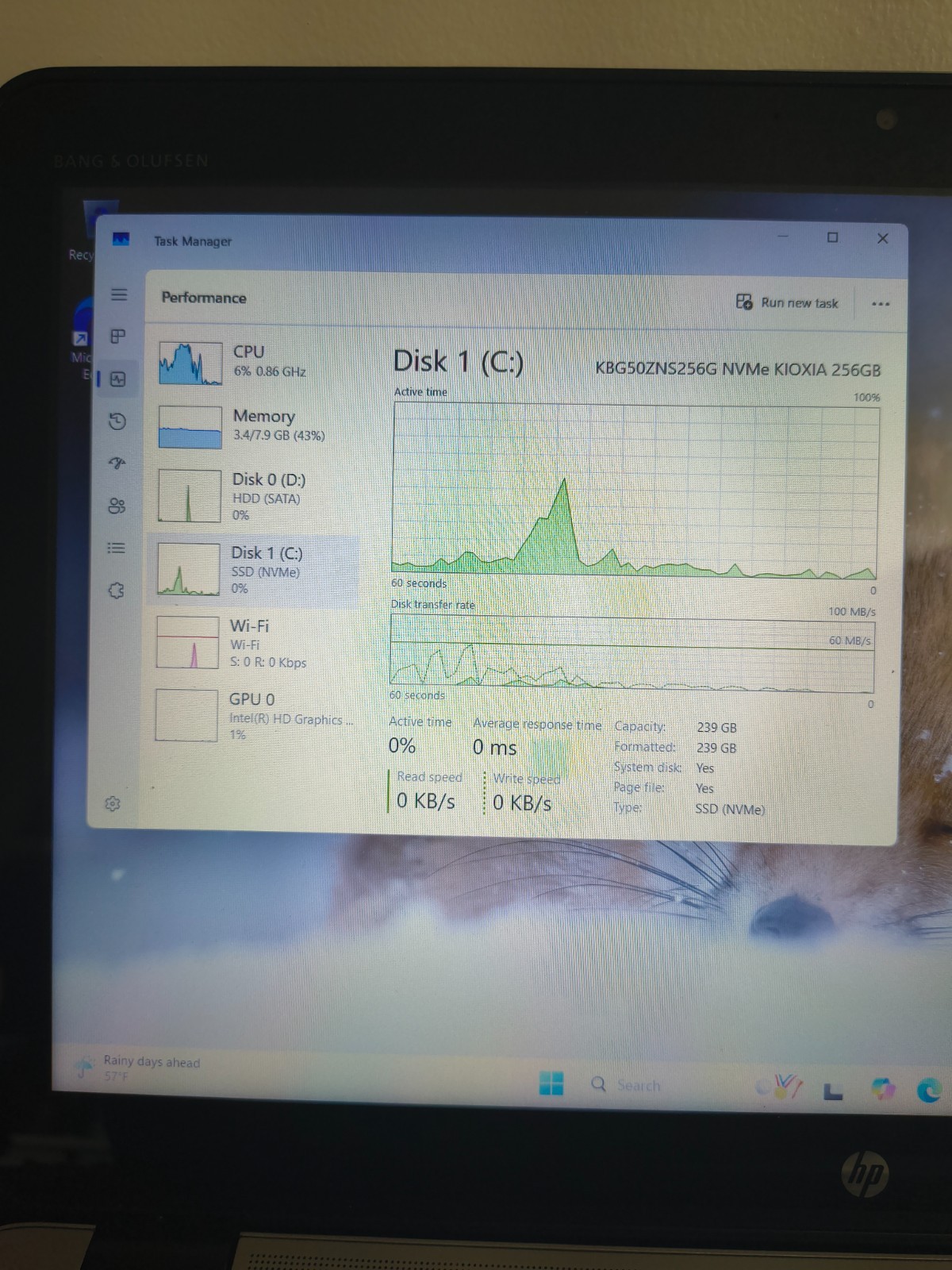Screen dimensions: 952x1270
Task: Open the Windows Start menu
Action: coord(551,1083)
